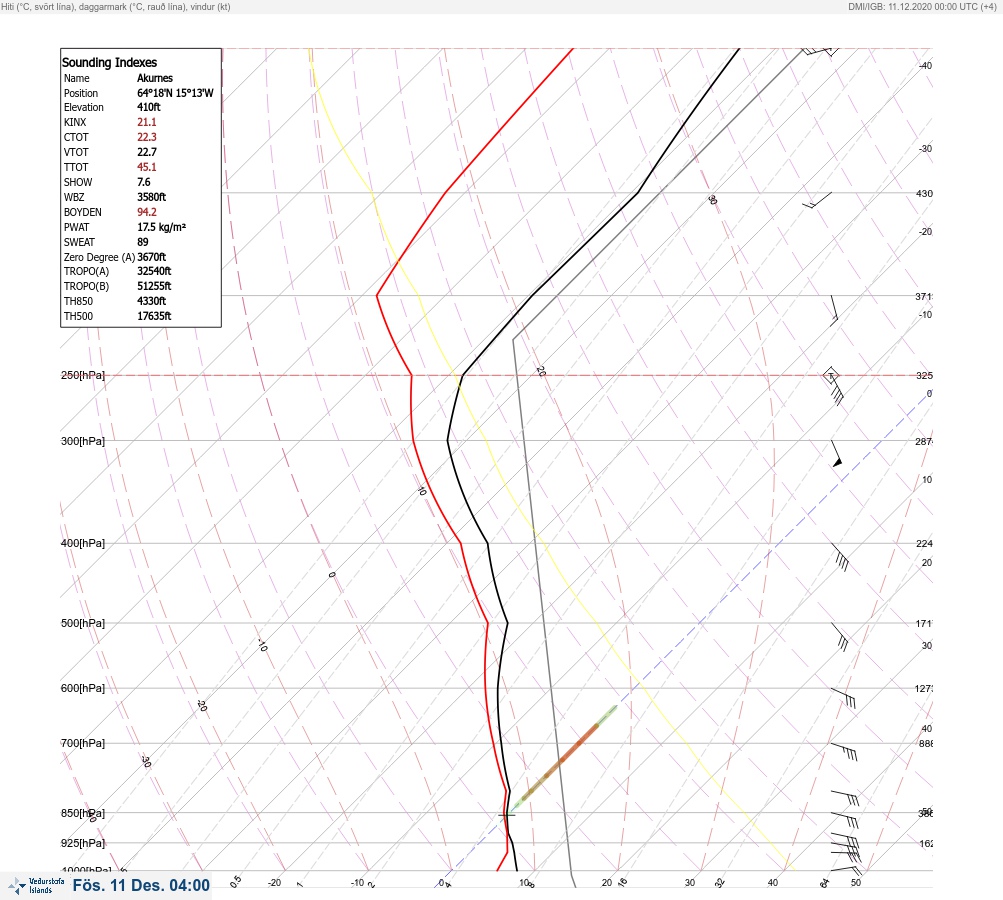The width and height of the screenshot is (1003, 900).
Task: Click the SWEAT value 89
Action: pos(143,242)
